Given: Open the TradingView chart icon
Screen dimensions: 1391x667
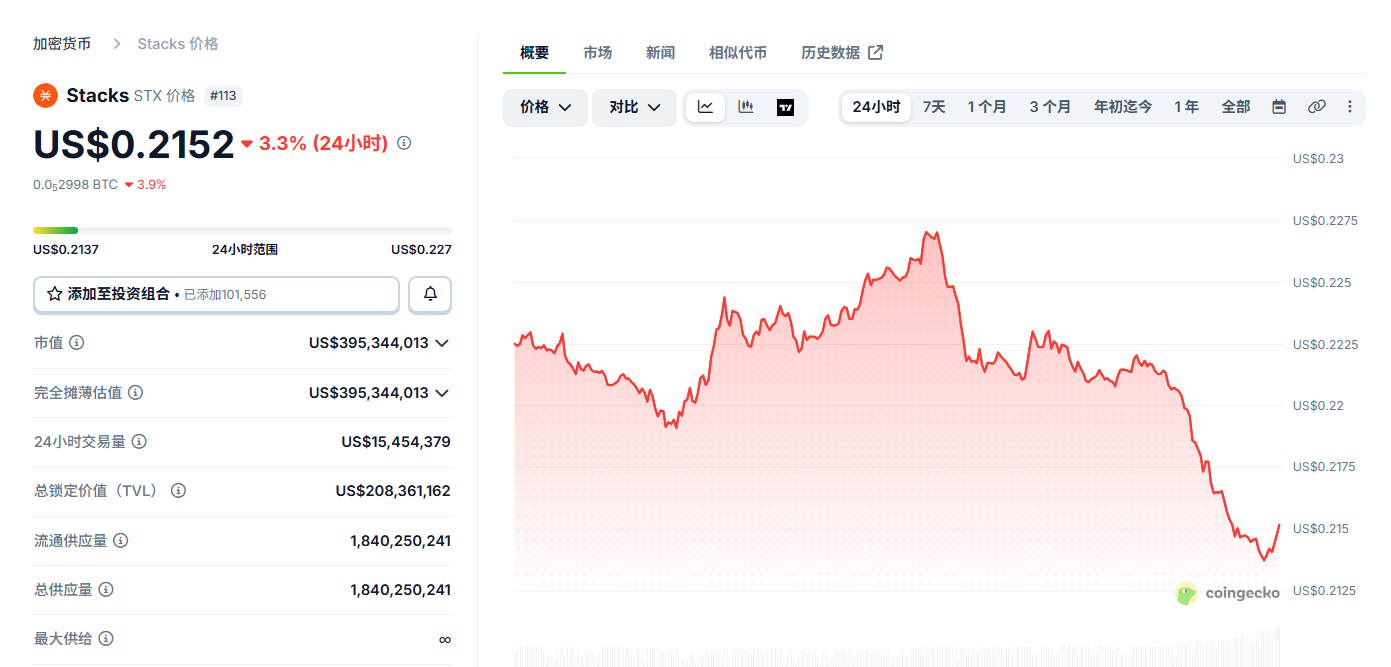Looking at the screenshot, I should point(785,107).
